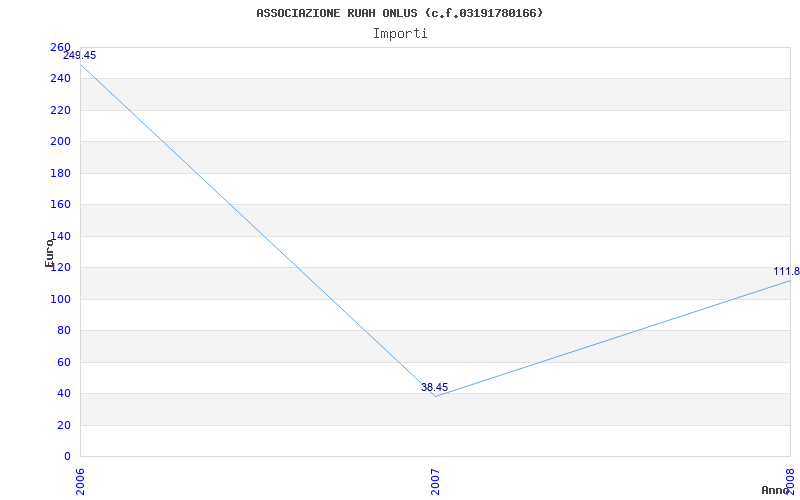Click the 220 y-axis tick label
The image size is (800, 500).
tap(60, 110)
